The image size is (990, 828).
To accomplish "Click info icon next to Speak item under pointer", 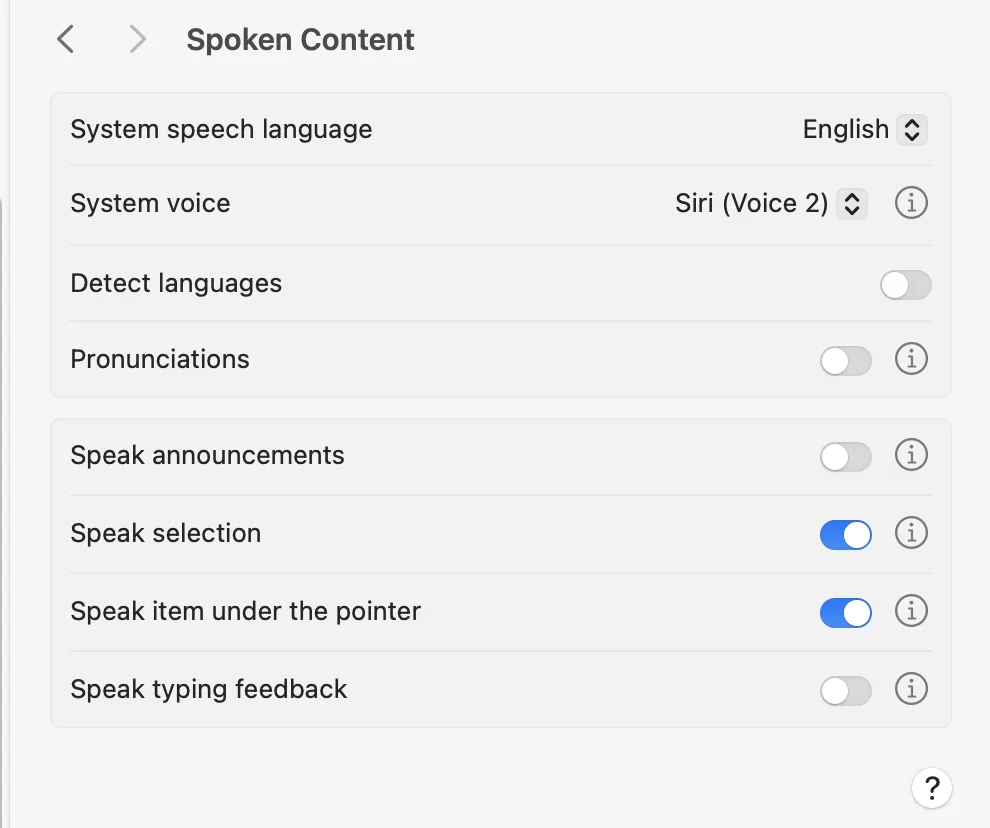I will click(911, 611).
